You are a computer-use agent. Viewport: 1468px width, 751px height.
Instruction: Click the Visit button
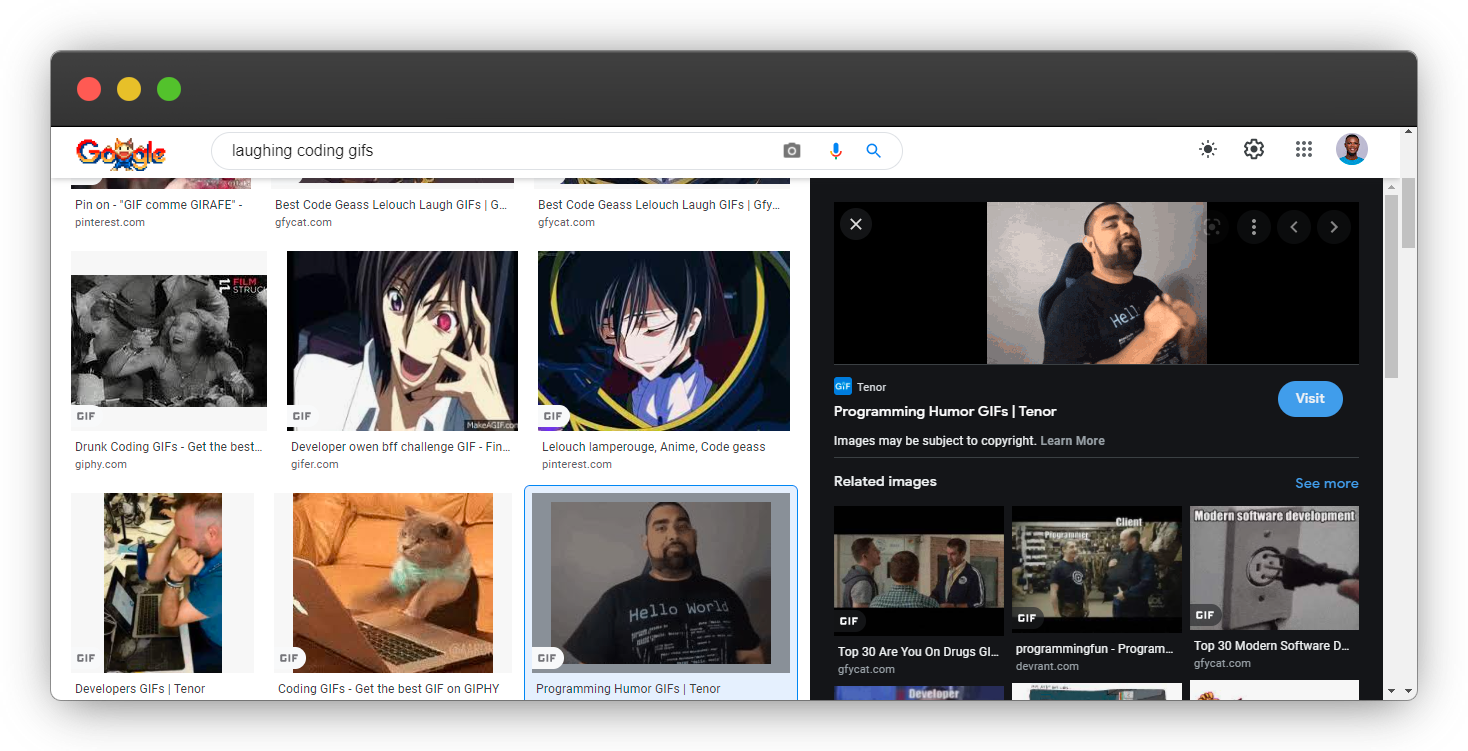pyautogui.click(x=1310, y=399)
